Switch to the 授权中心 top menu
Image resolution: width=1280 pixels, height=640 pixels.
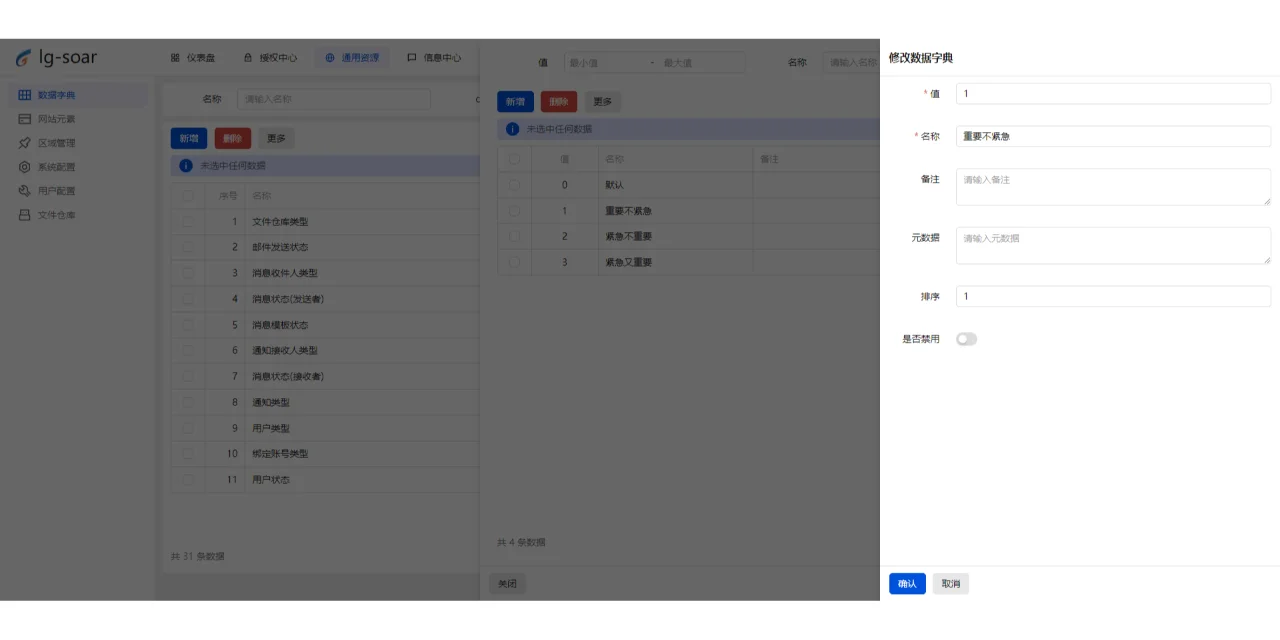pos(270,58)
